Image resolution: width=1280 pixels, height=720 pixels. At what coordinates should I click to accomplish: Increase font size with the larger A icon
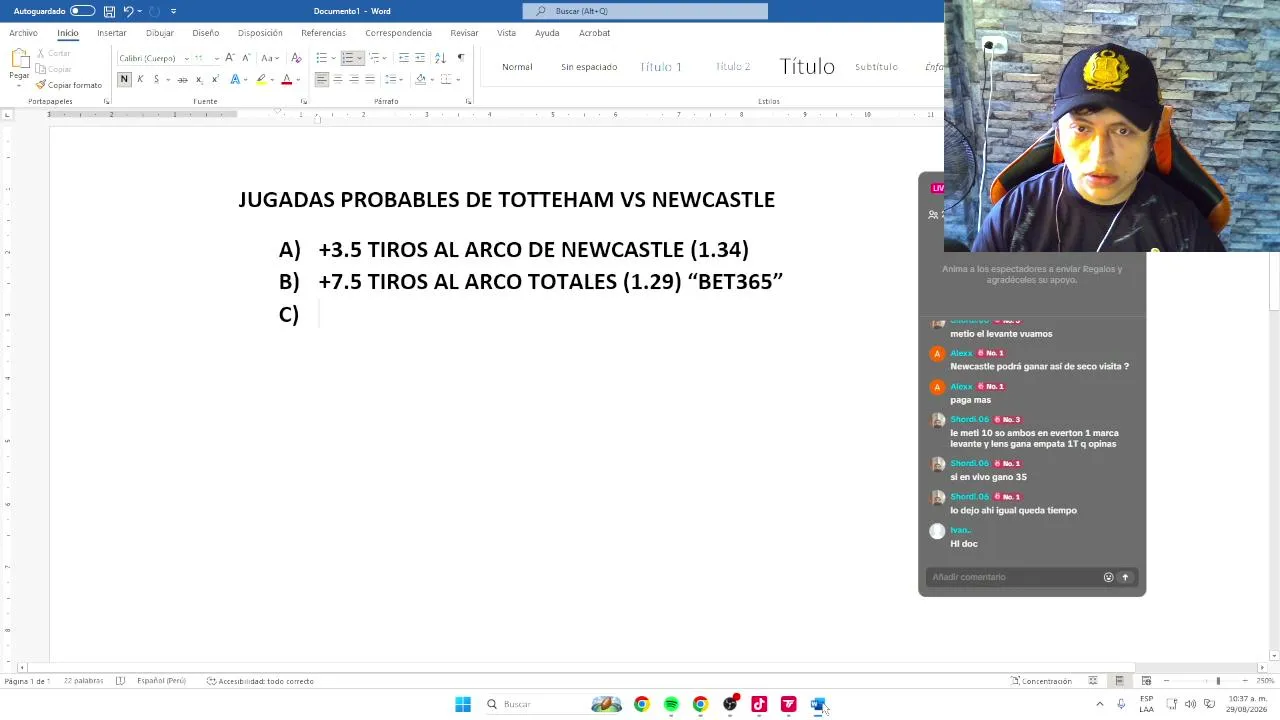click(x=230, y=58)
